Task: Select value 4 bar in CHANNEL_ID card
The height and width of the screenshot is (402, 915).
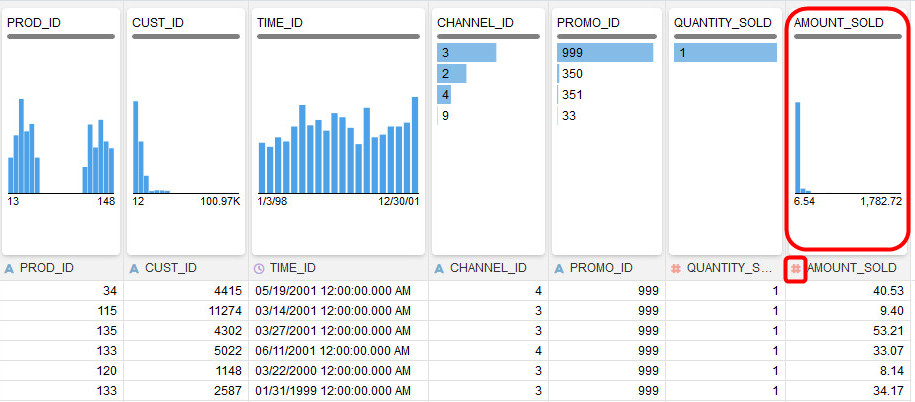Action: (x=444, y=95)
